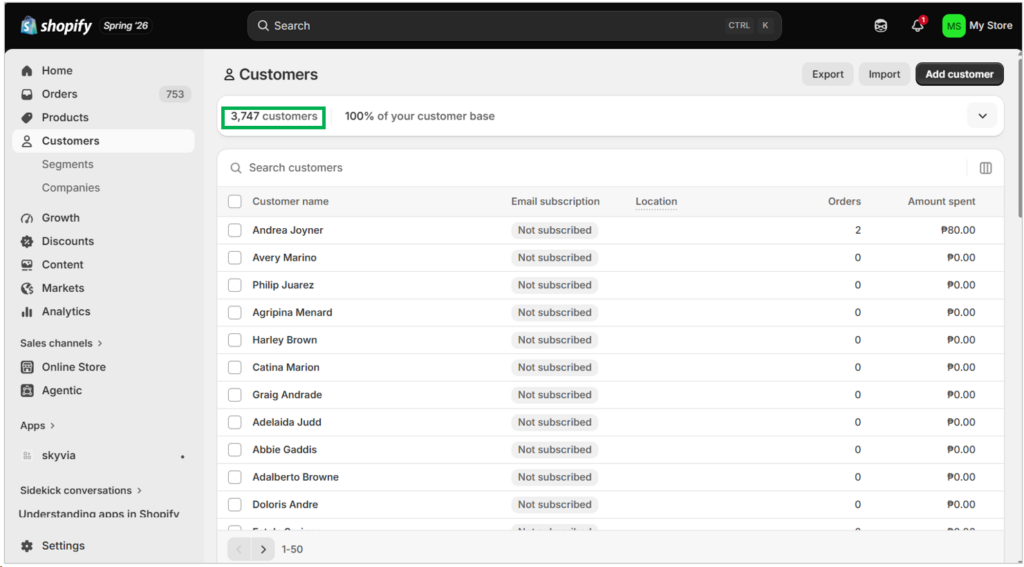Click the Discounts badge icon
The width and height of the screenshot is (1024, 567).
point(27,242)
